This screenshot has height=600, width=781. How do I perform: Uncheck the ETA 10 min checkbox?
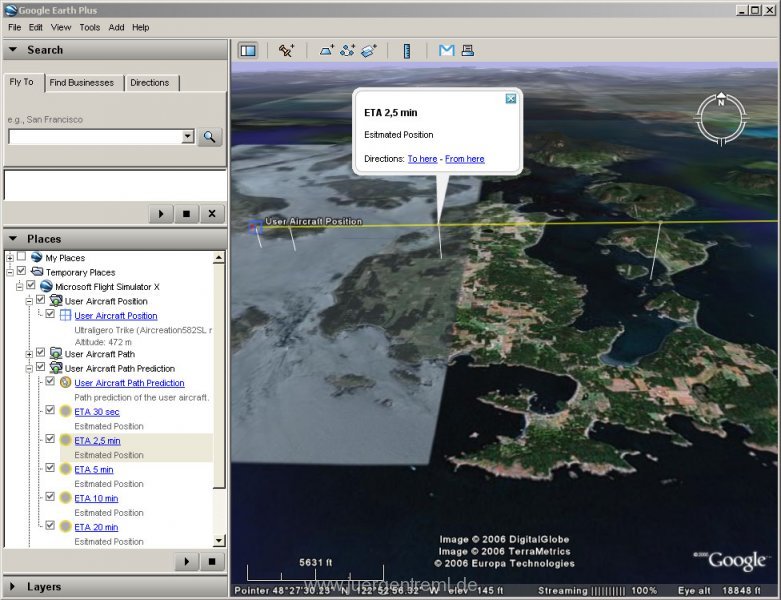click(x=50, y=496)
